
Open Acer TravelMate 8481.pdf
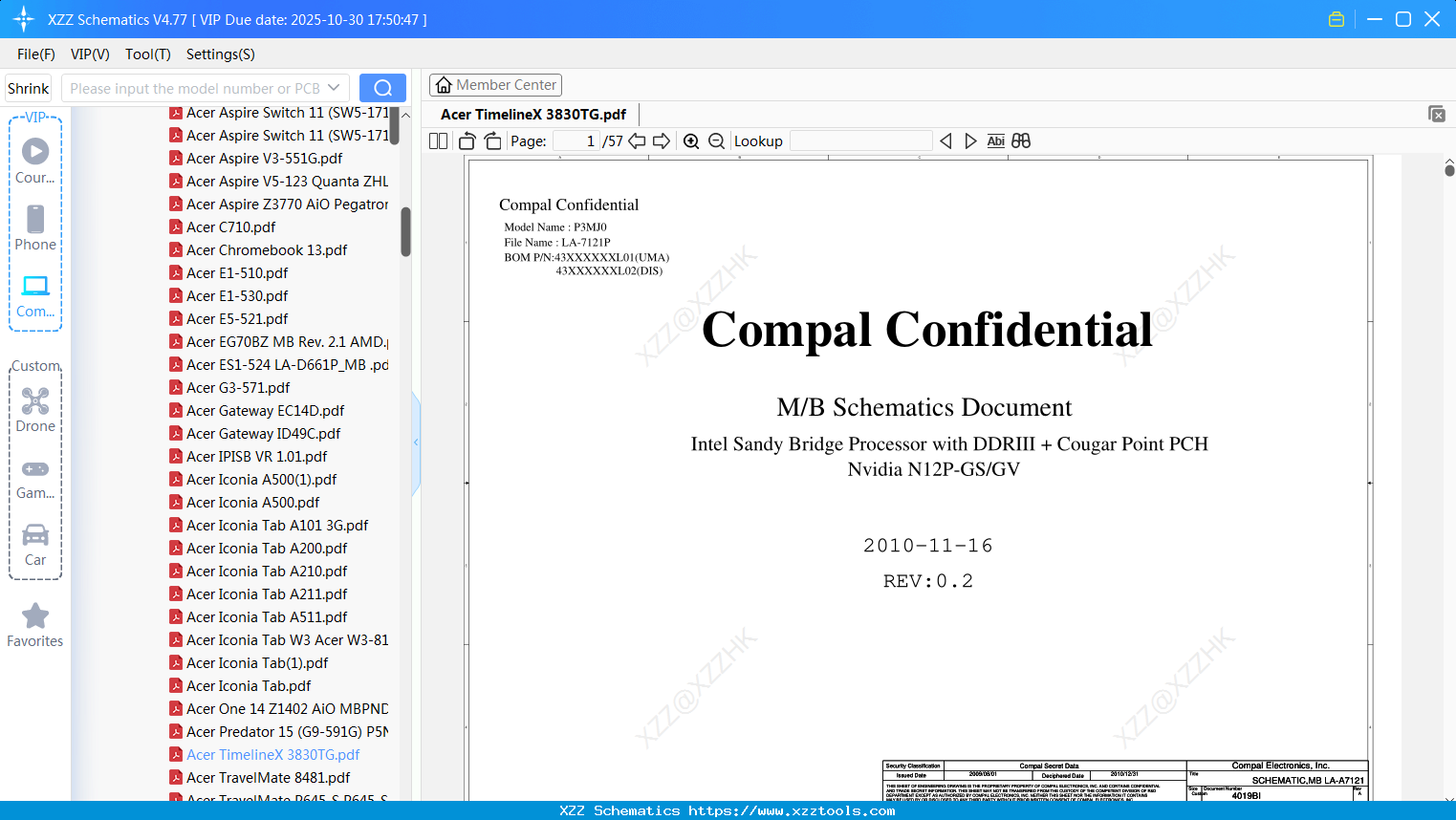click(x=268, y=778)
